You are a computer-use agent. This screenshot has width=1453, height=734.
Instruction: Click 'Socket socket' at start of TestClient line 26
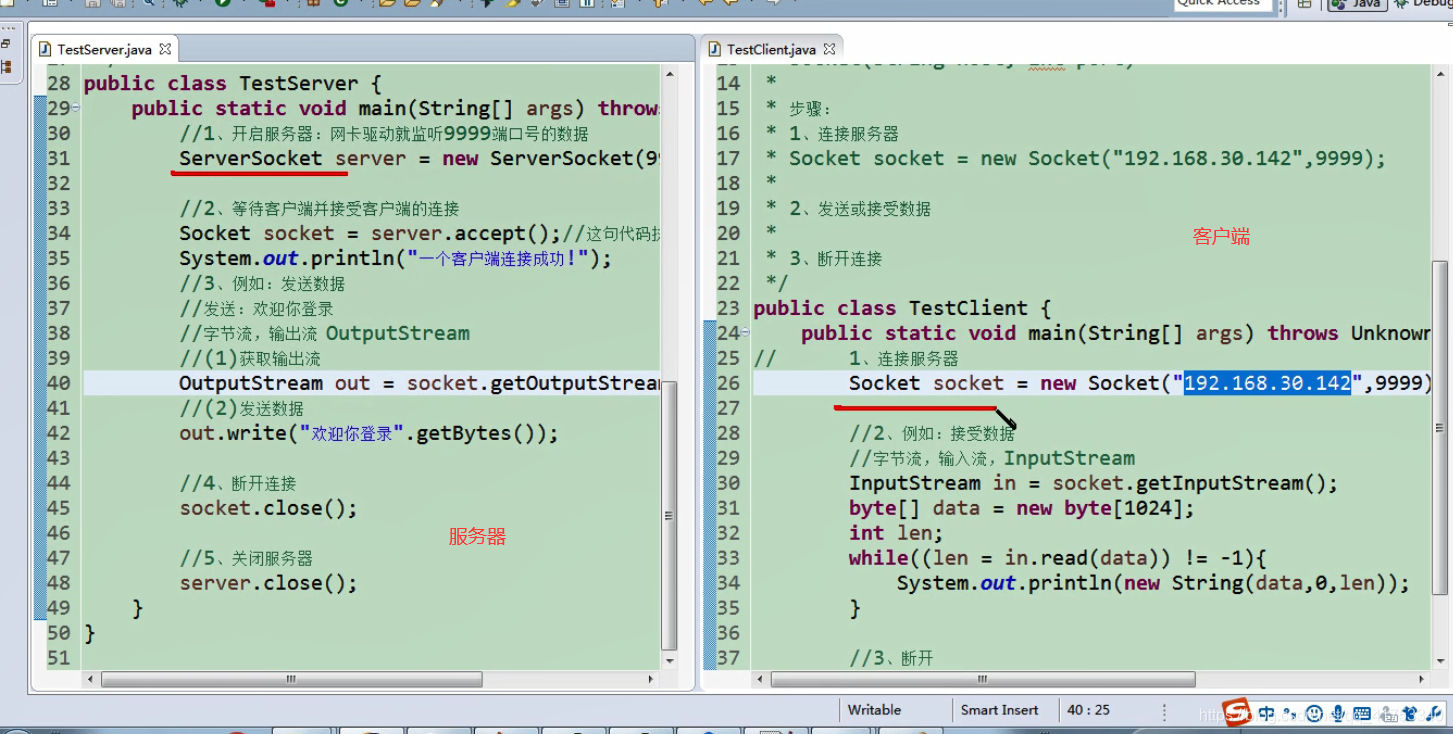pyautogui.click(x=926, y=383)
